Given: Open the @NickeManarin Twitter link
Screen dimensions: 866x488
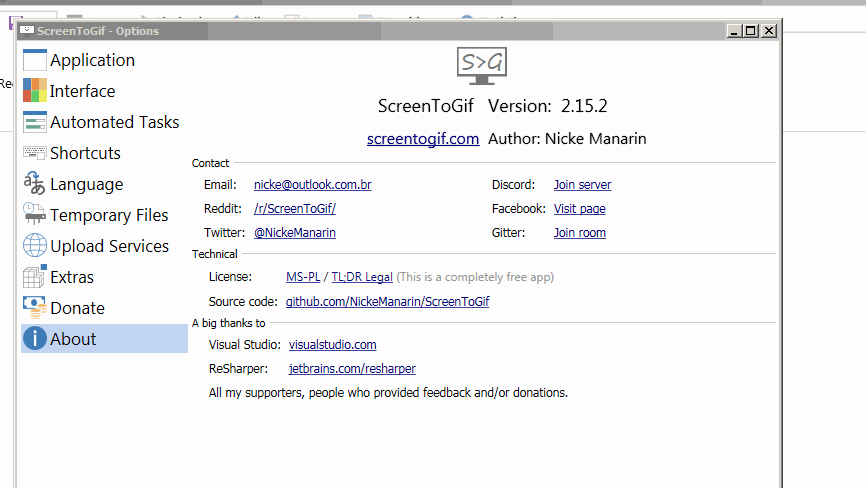Looking at the screenshot, I should pos(295,232).
